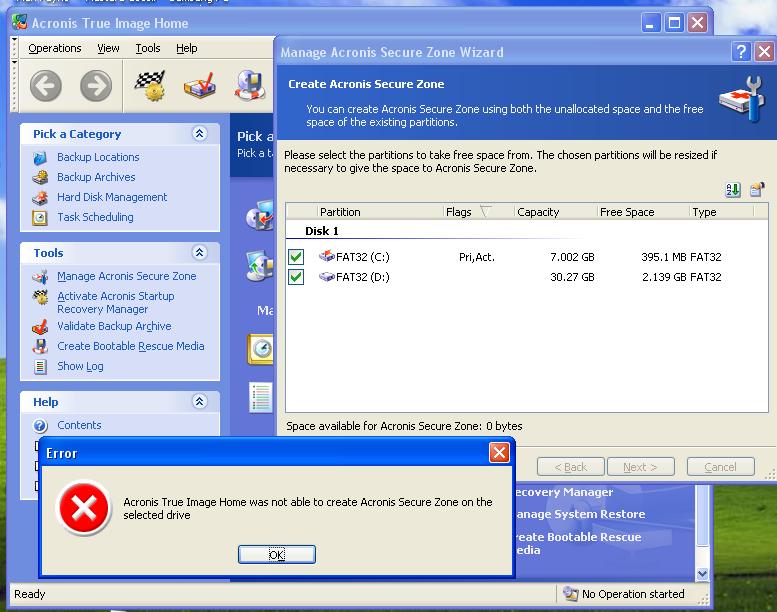Sort by the Free Space column header
777x612 pixels.
coord(643,212)
